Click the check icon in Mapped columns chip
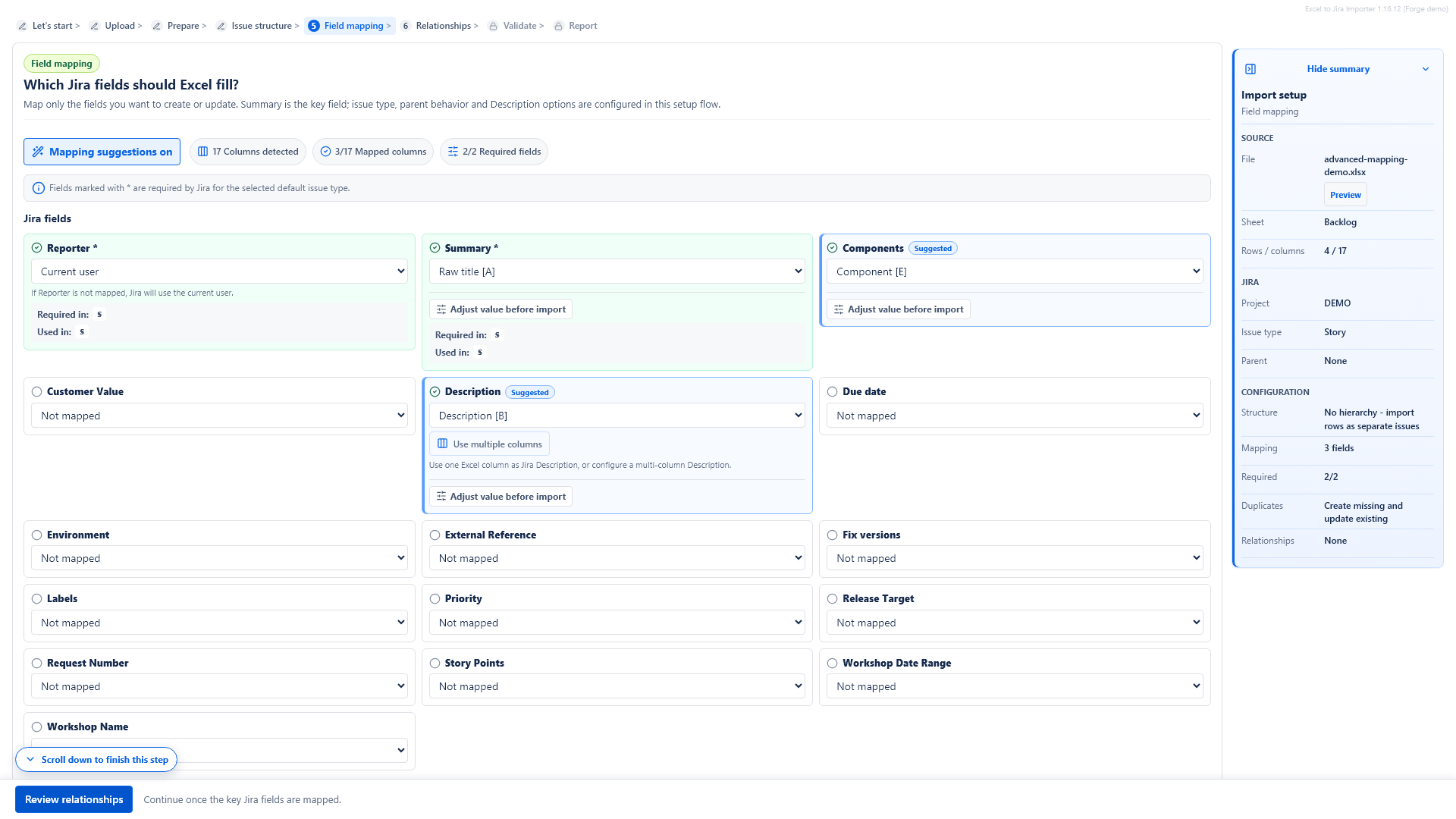Viewport: 1456px width, 819px height. pos(325,152)
